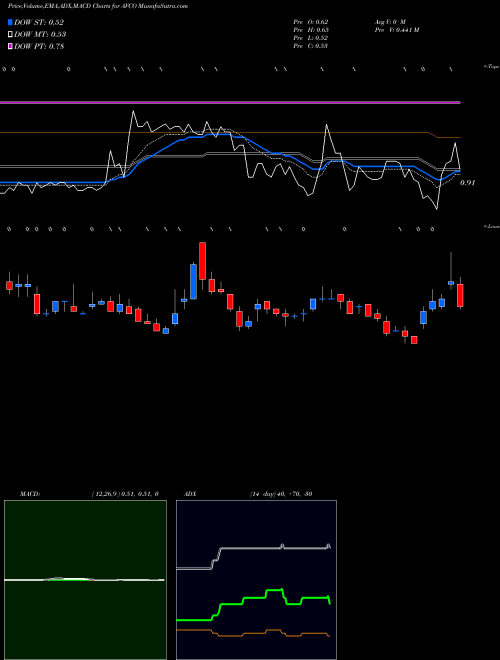Click the ADX panel title label
Screen dimensions: 500x660
click(x=190, y=494)
